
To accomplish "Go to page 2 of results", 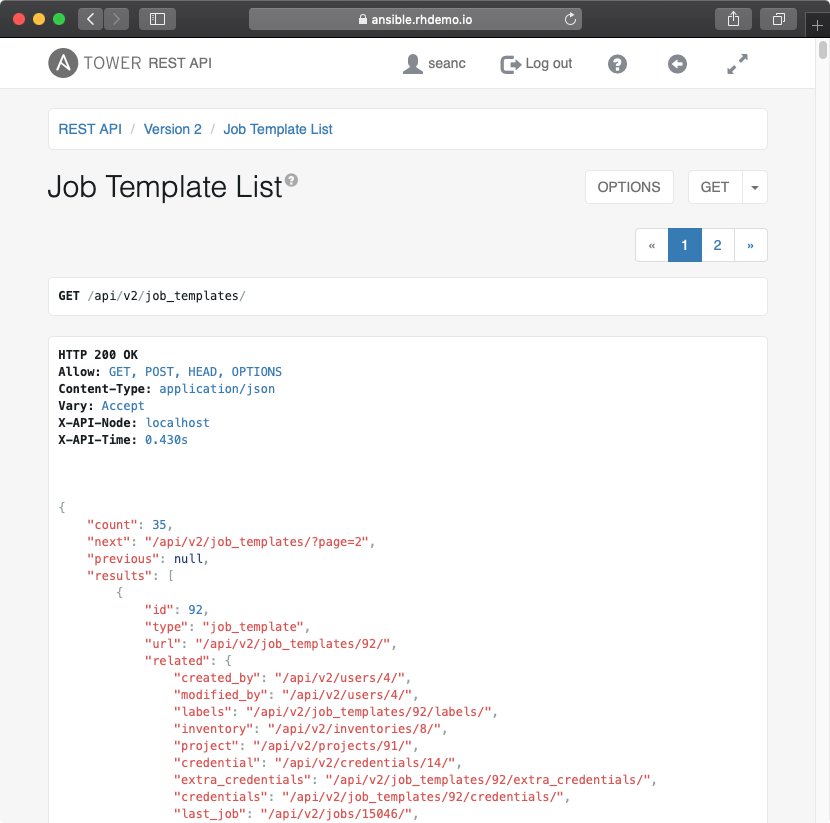I will (717, 245).
